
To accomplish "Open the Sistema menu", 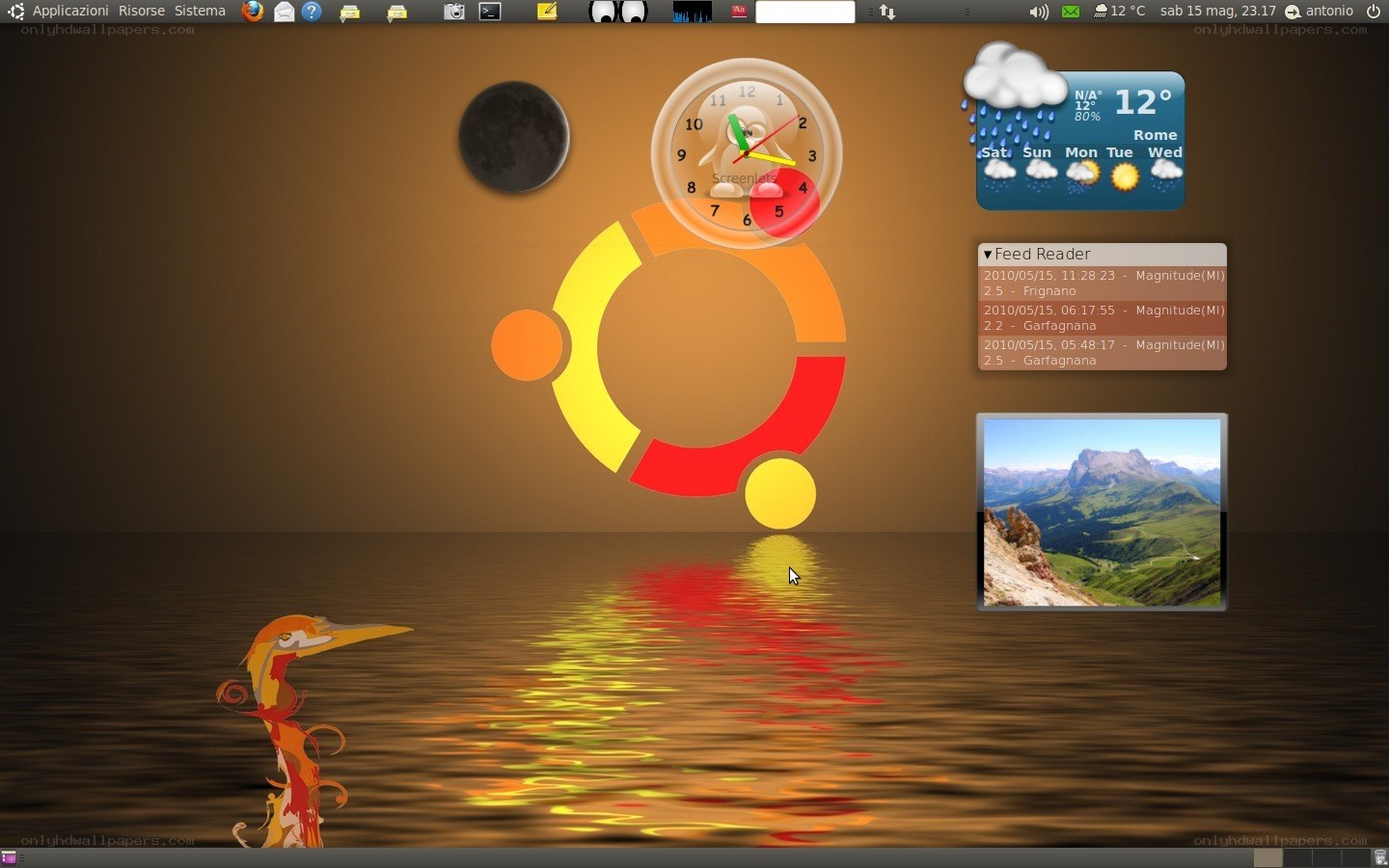I will (200, 12).
